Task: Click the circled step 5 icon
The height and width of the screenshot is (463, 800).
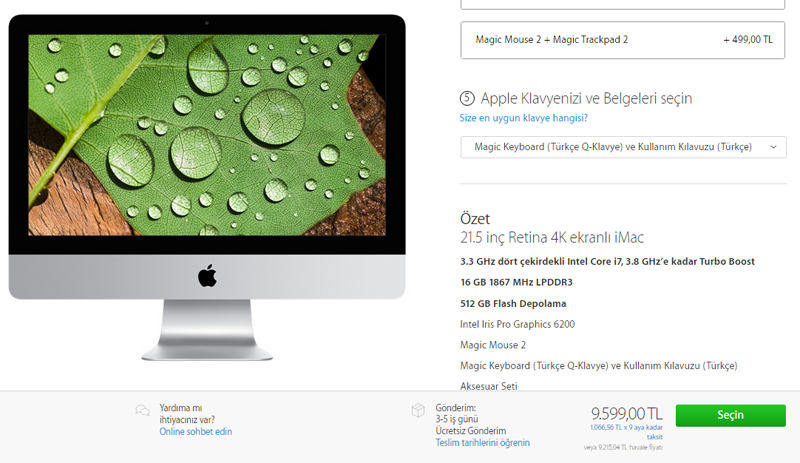Action: pos(467,98)
